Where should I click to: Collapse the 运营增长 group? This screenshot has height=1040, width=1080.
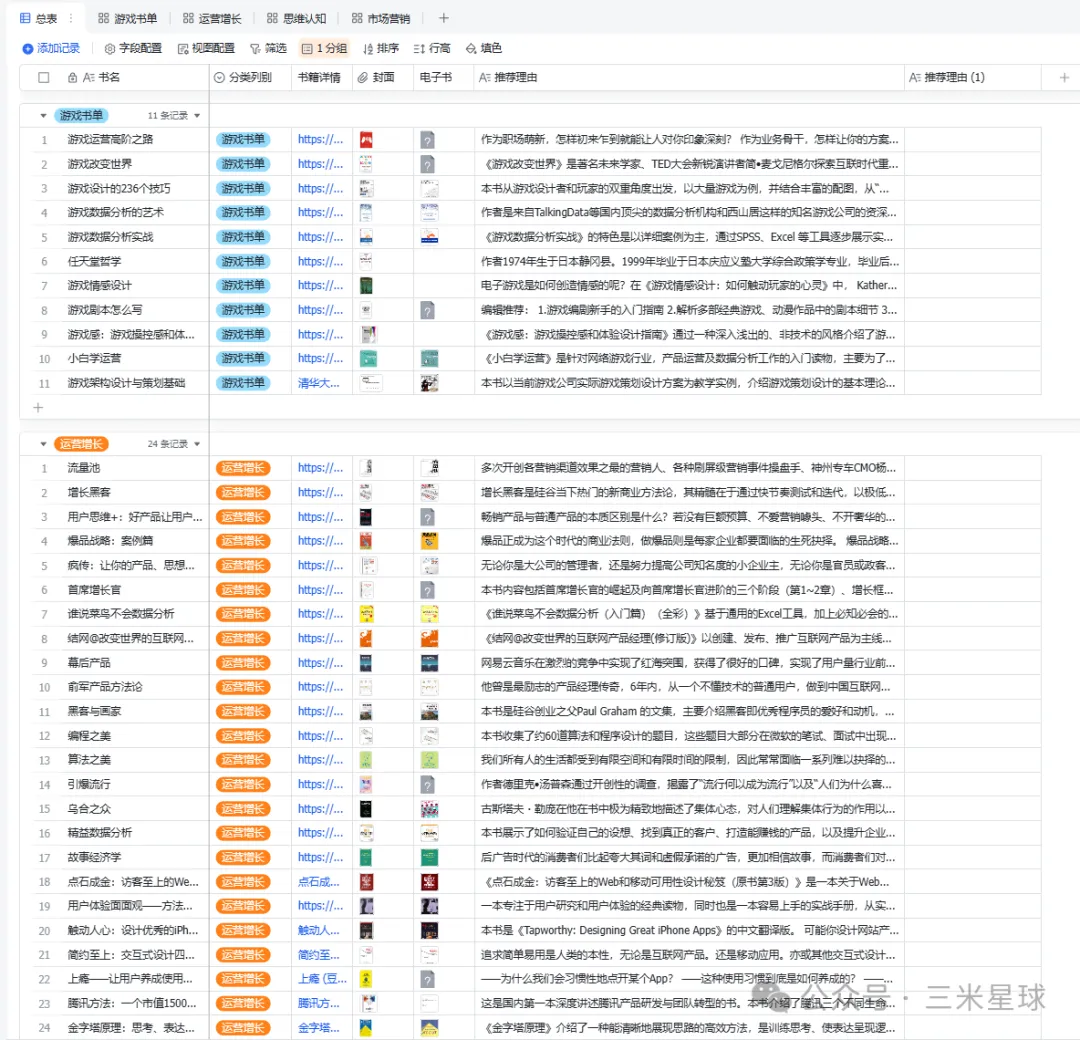click(x=43, y=444)
